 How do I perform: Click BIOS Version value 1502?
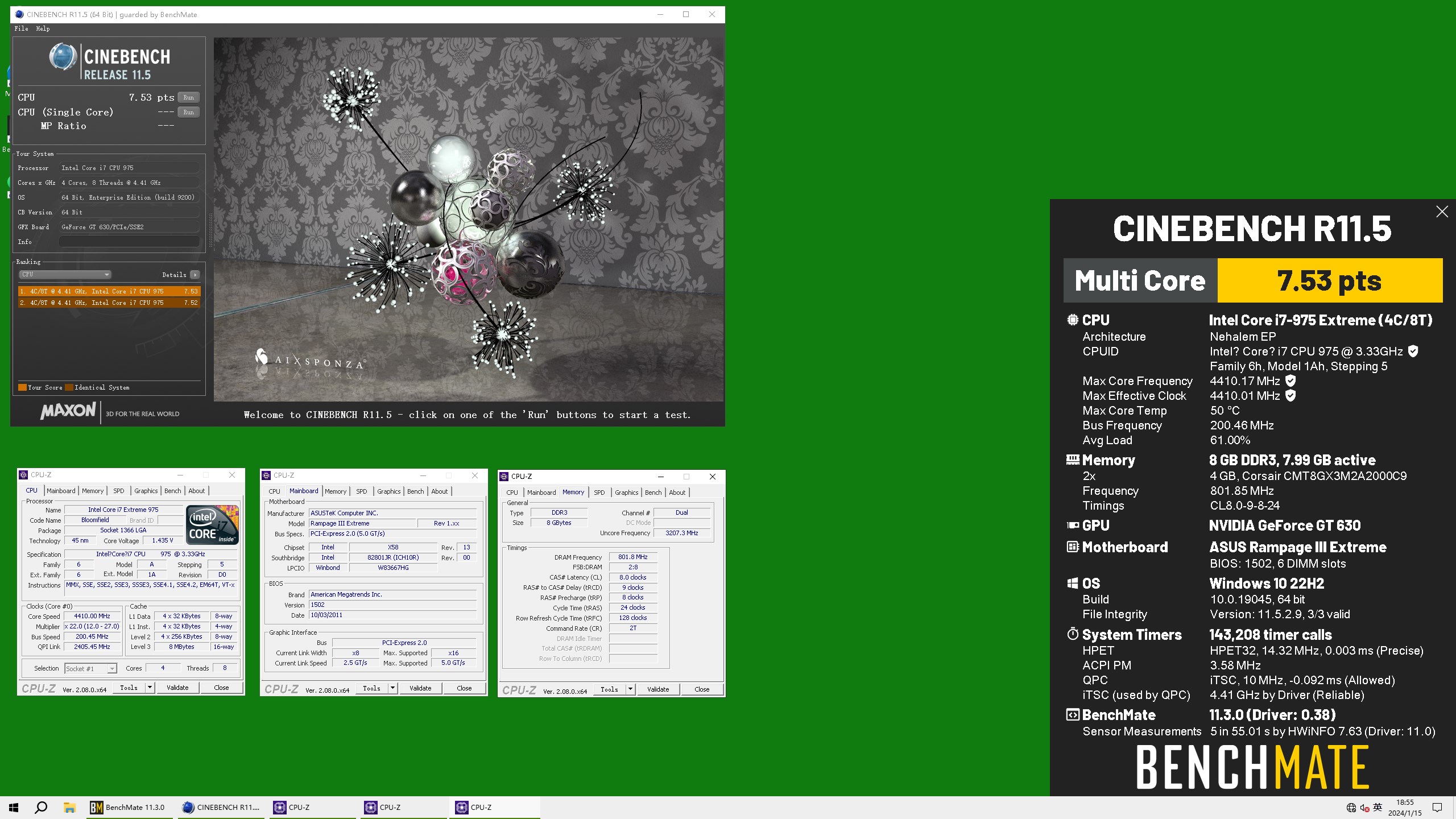click(392, 605)
